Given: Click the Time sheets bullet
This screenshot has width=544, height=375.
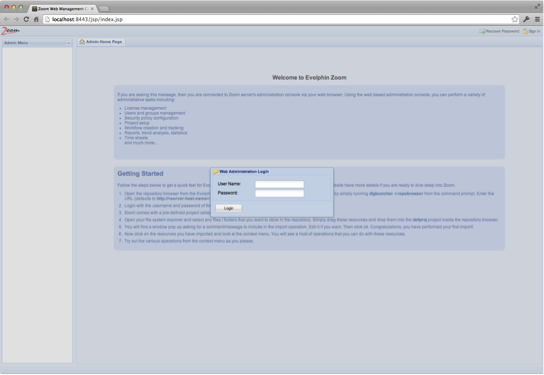Looking at the screenshot, I should coord(136,138).
